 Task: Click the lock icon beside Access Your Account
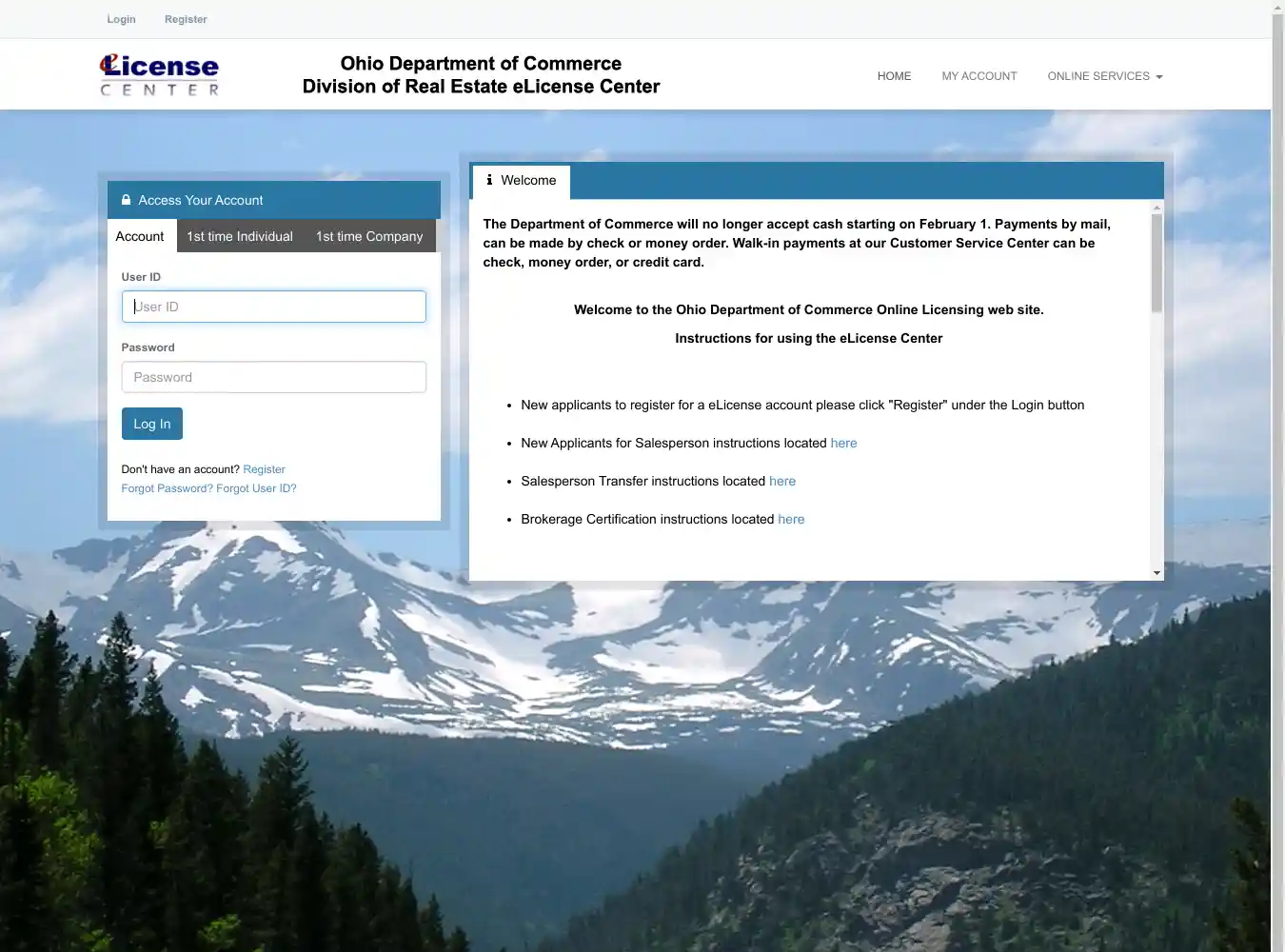[126, 200]
